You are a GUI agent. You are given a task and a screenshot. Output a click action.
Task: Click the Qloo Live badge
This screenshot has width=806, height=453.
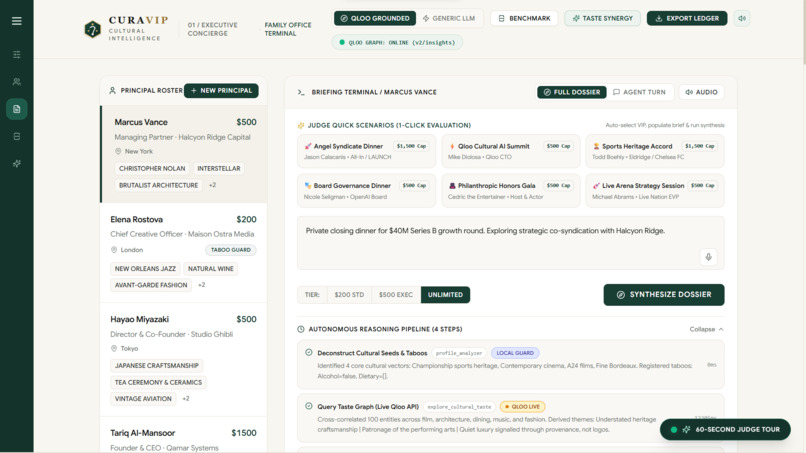pyautogui.click(x=522, y=407)
